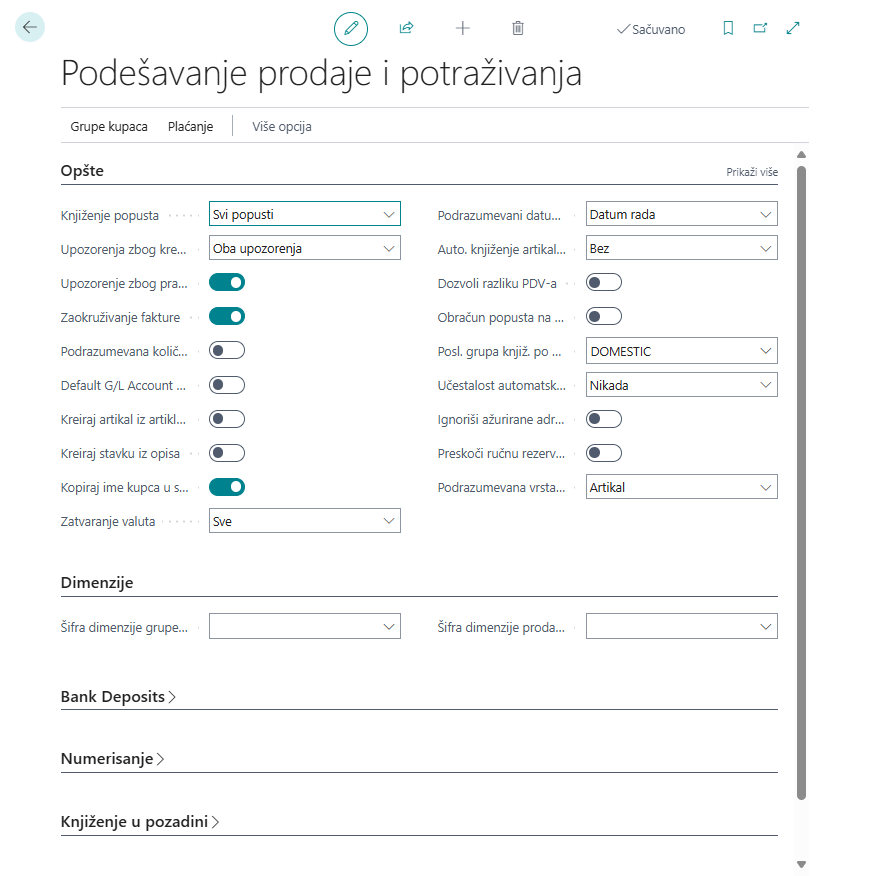The height and width of the screenshot is (876, 871).
Task: Click the expand to full screen icon
Action: point(793,29)
